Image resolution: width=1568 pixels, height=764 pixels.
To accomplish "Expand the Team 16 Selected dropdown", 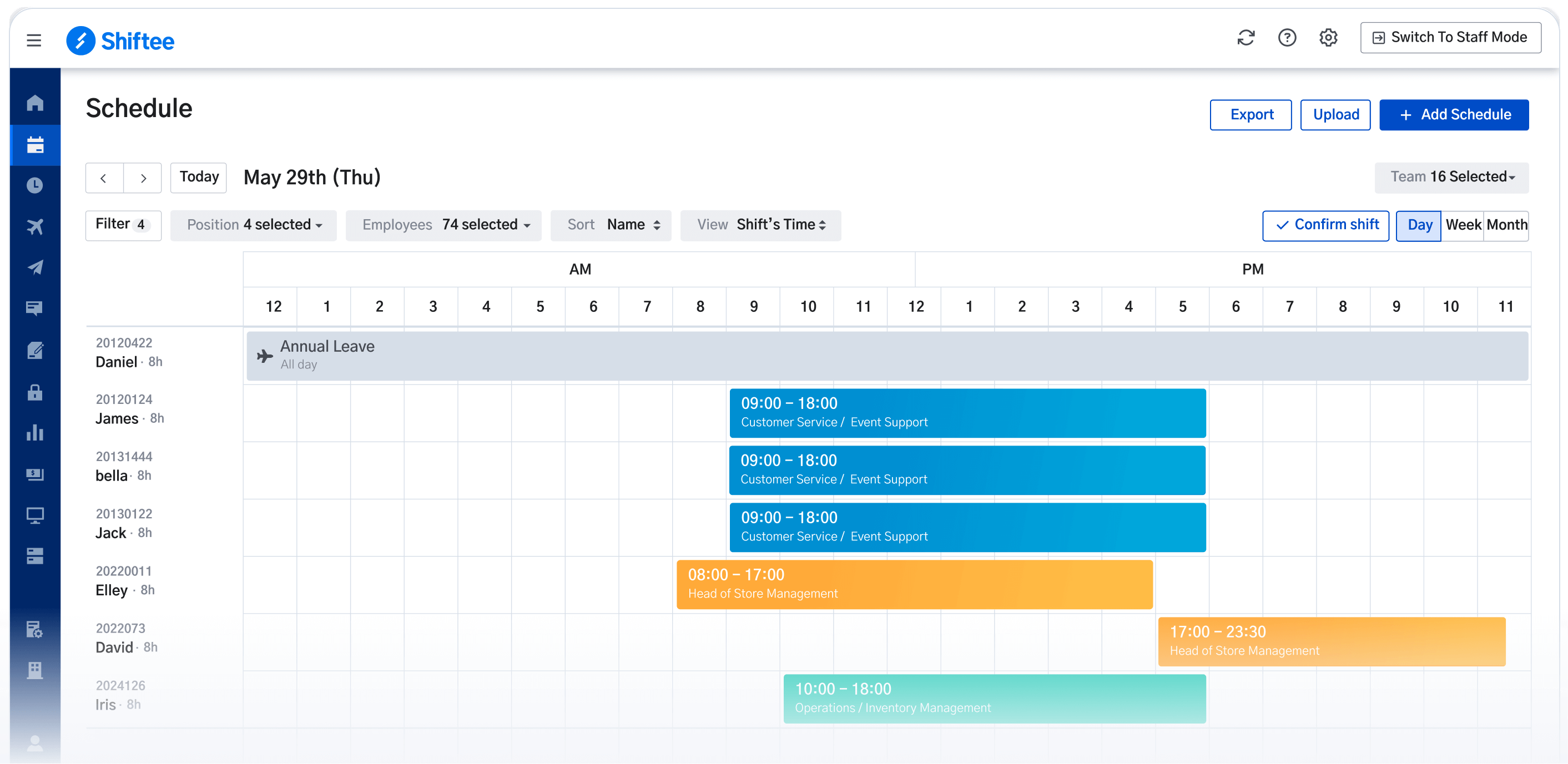I will click(x=1451, y=177).
